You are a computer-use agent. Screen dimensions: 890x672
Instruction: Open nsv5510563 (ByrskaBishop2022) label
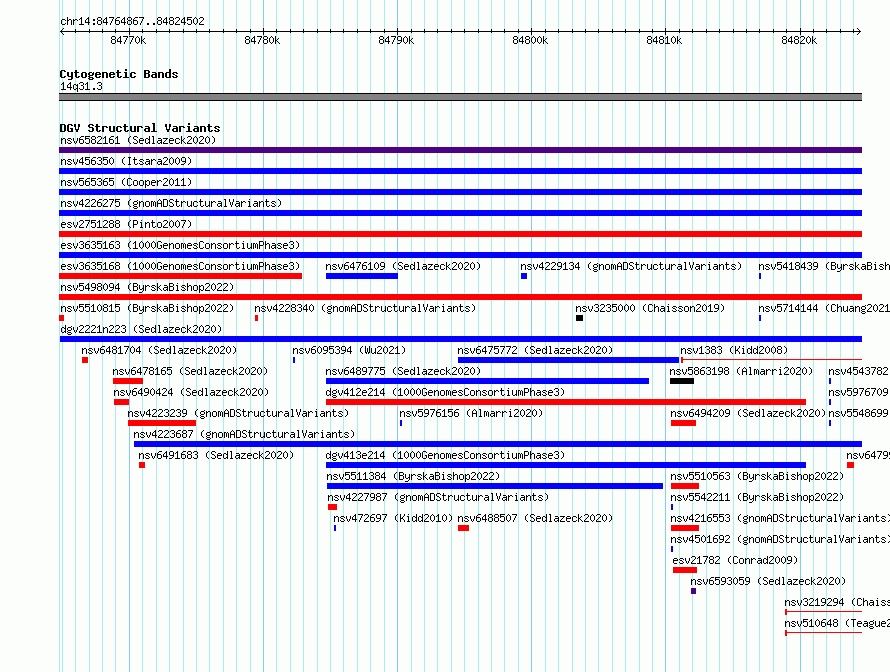coord(757,476)
